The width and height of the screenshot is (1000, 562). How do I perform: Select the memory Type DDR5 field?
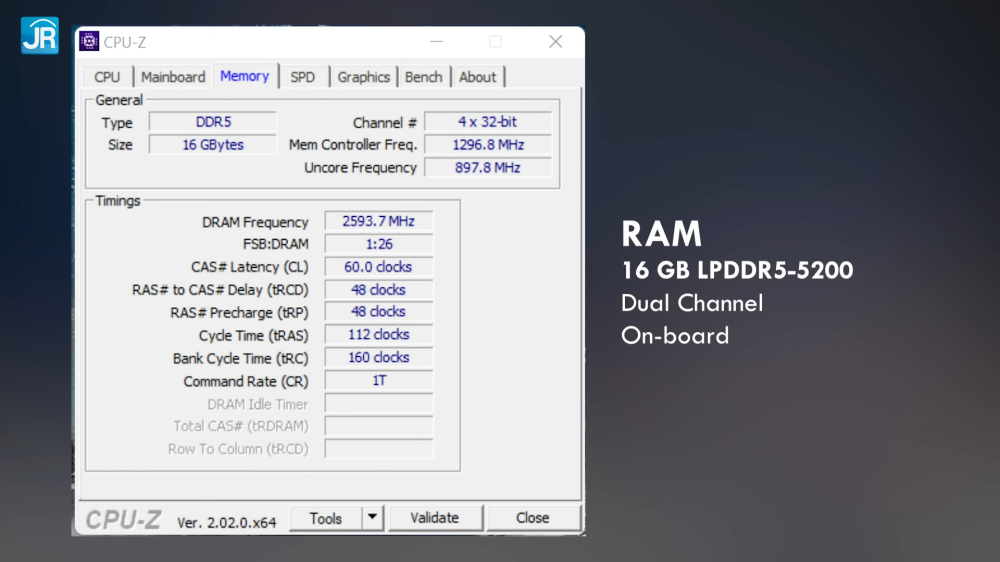tap(212, 122)
